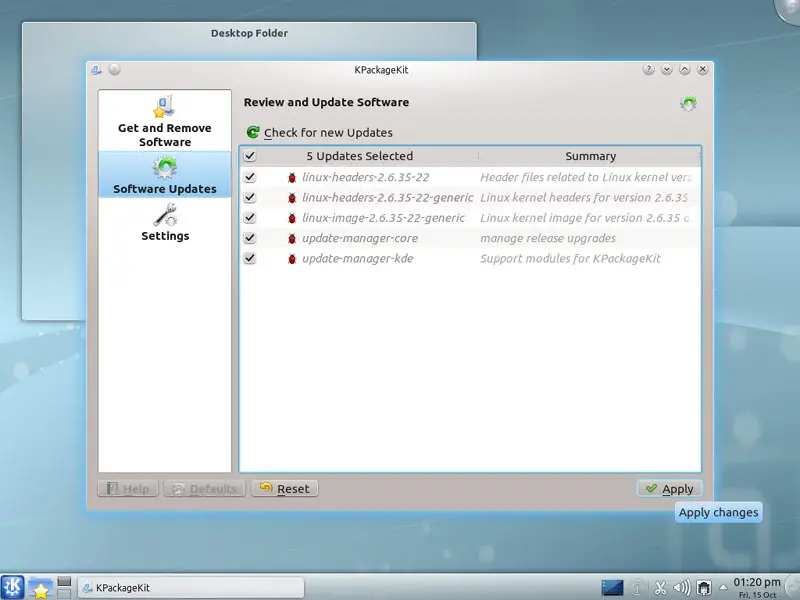Uncheck linux-headers-2.6.35-22 update
Viewport: 800px width, 600px height.
click(249, 177)
